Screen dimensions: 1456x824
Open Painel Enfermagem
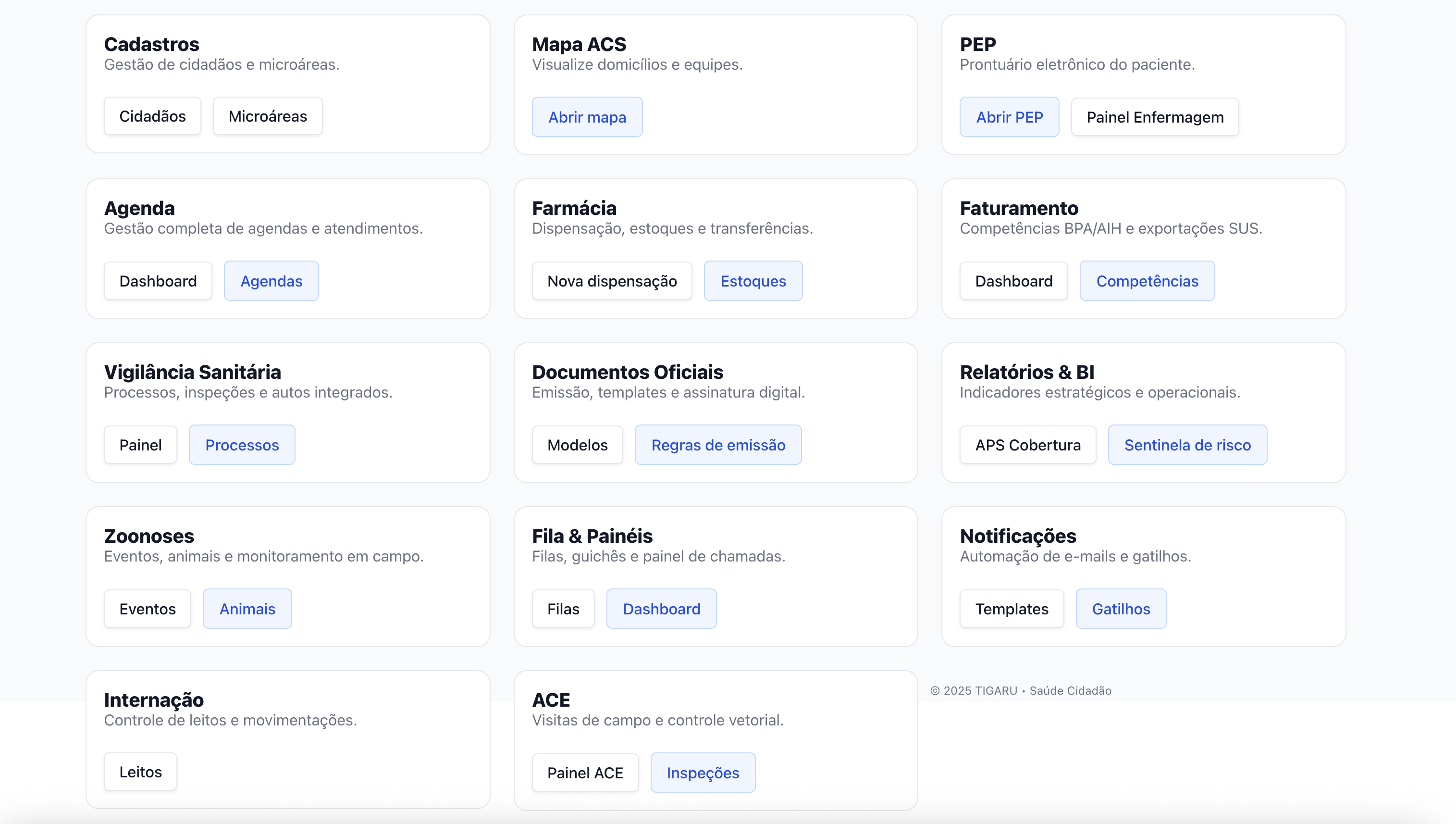click(1155, 117)
